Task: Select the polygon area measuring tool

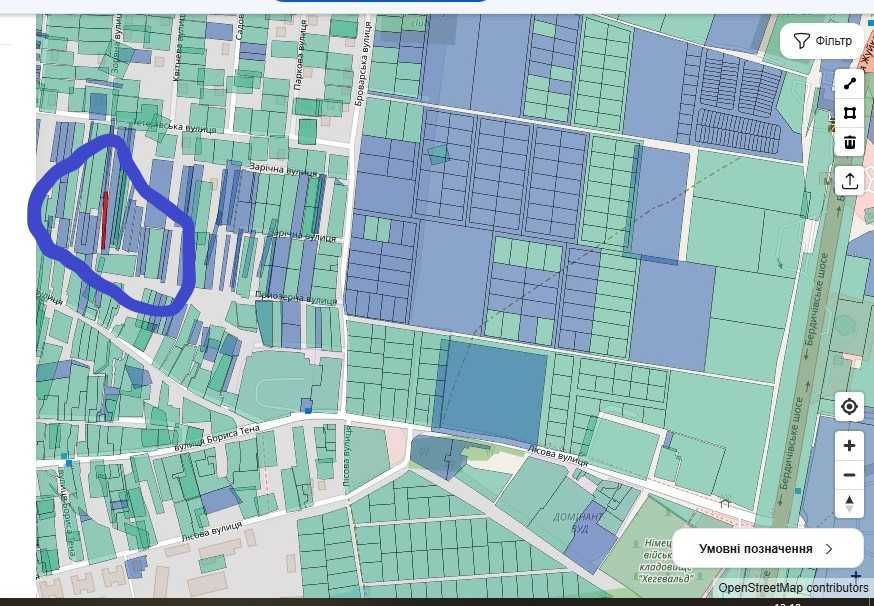Action: (x=849, y=113)
